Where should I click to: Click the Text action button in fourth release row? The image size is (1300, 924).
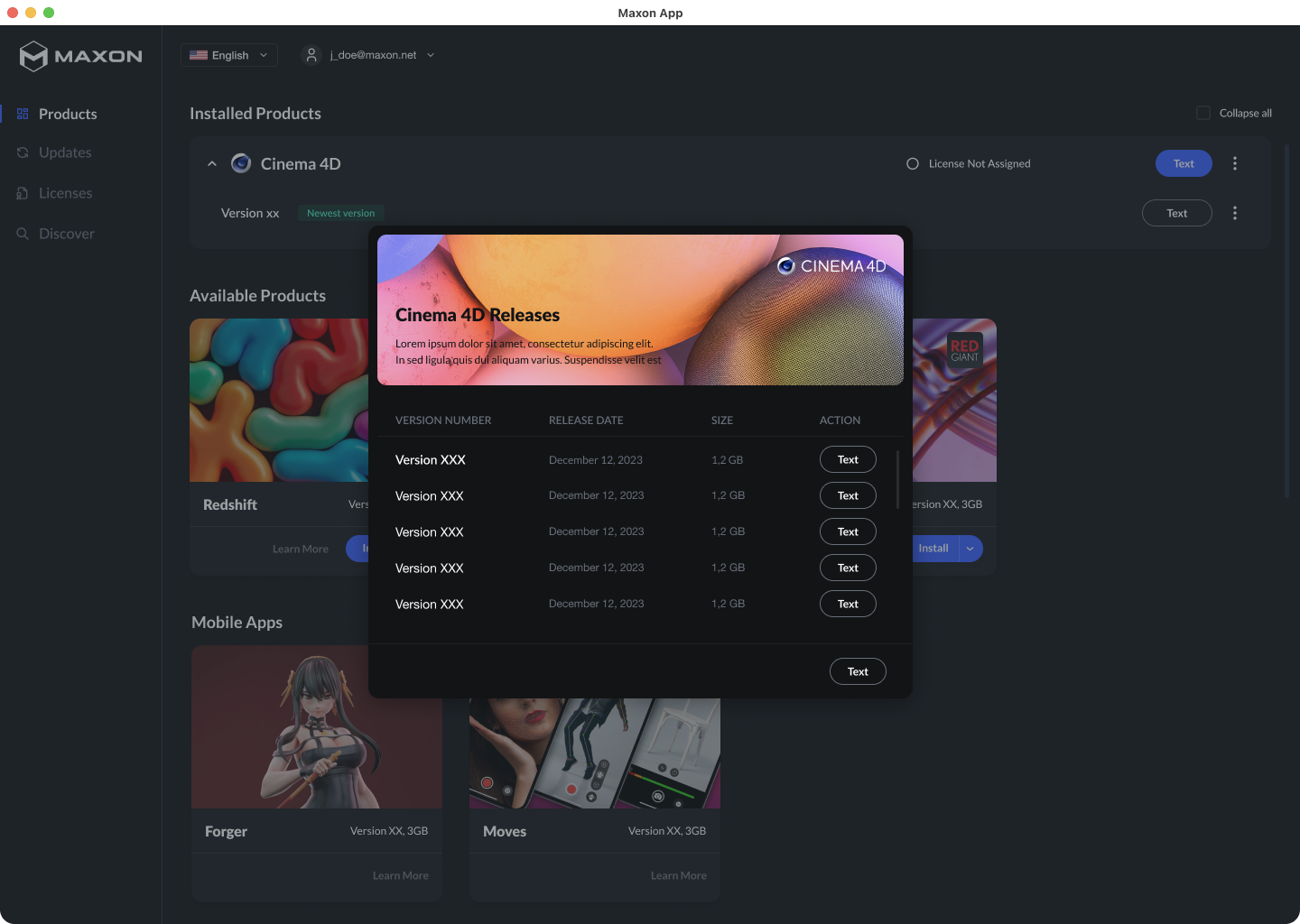[x=848, y=568]
